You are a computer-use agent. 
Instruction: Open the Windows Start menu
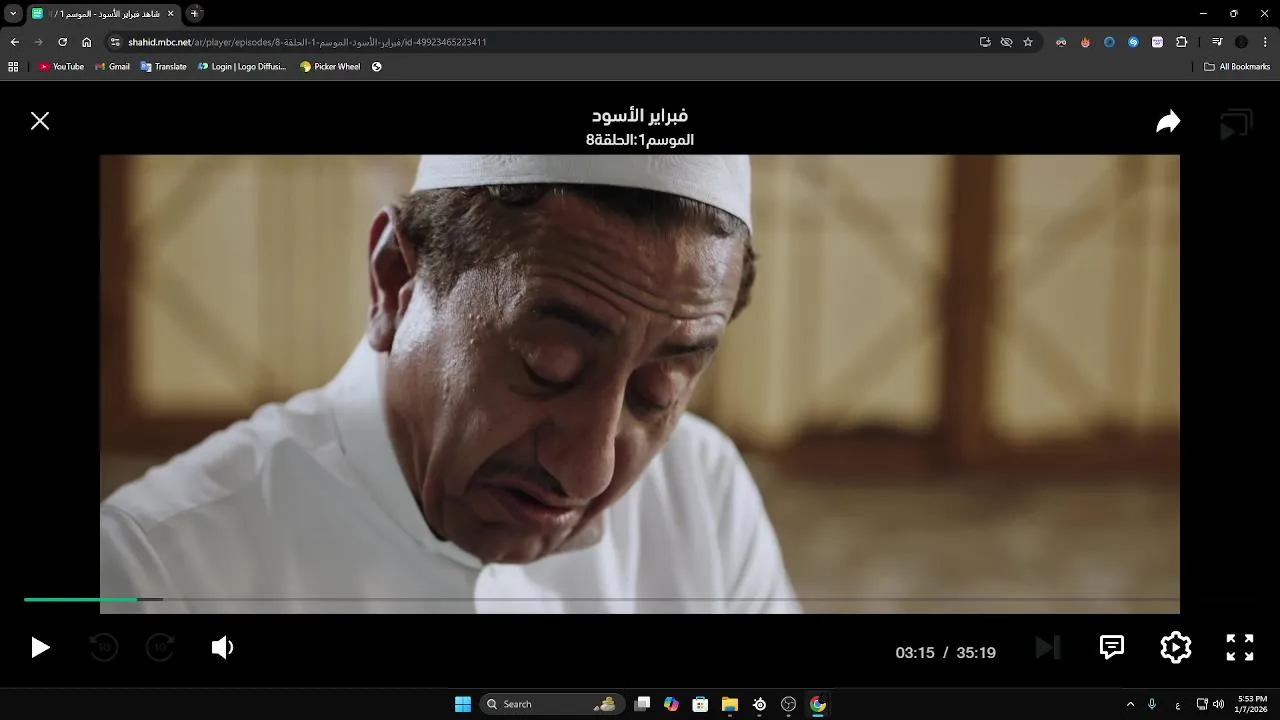click(x=463, y=704)
